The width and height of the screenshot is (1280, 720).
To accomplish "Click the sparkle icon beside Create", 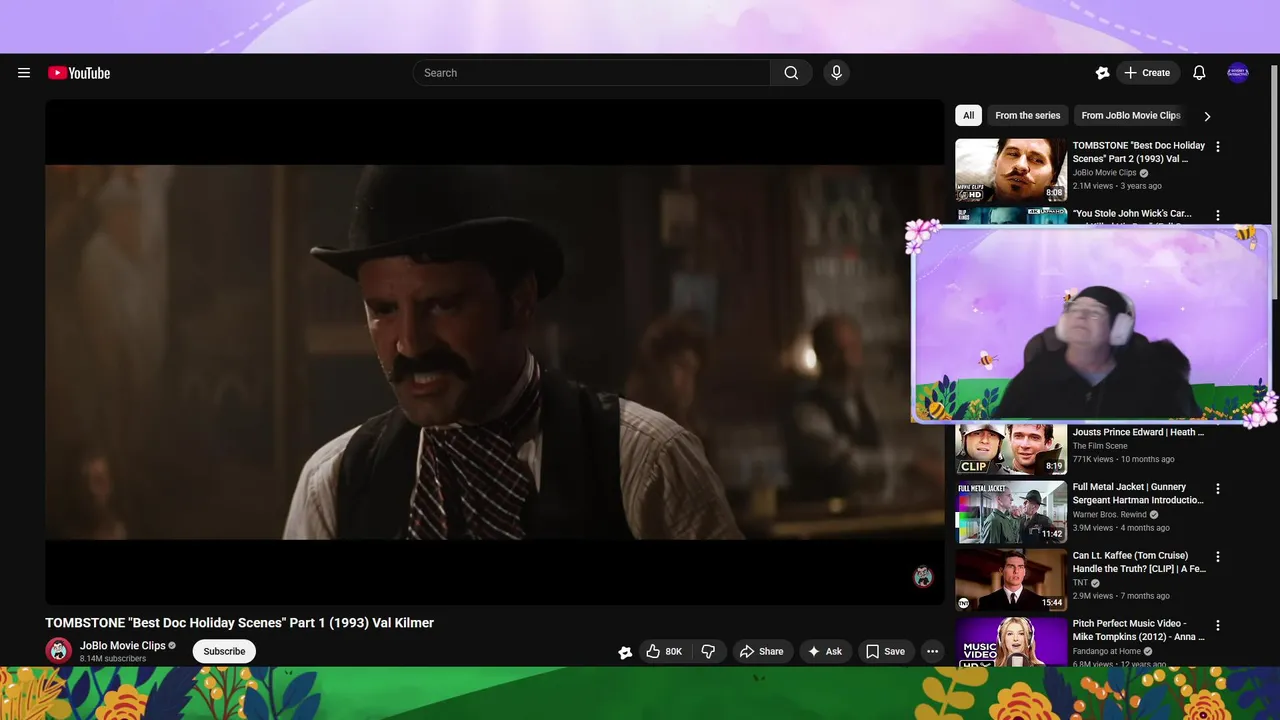I will pos(1102,73).
